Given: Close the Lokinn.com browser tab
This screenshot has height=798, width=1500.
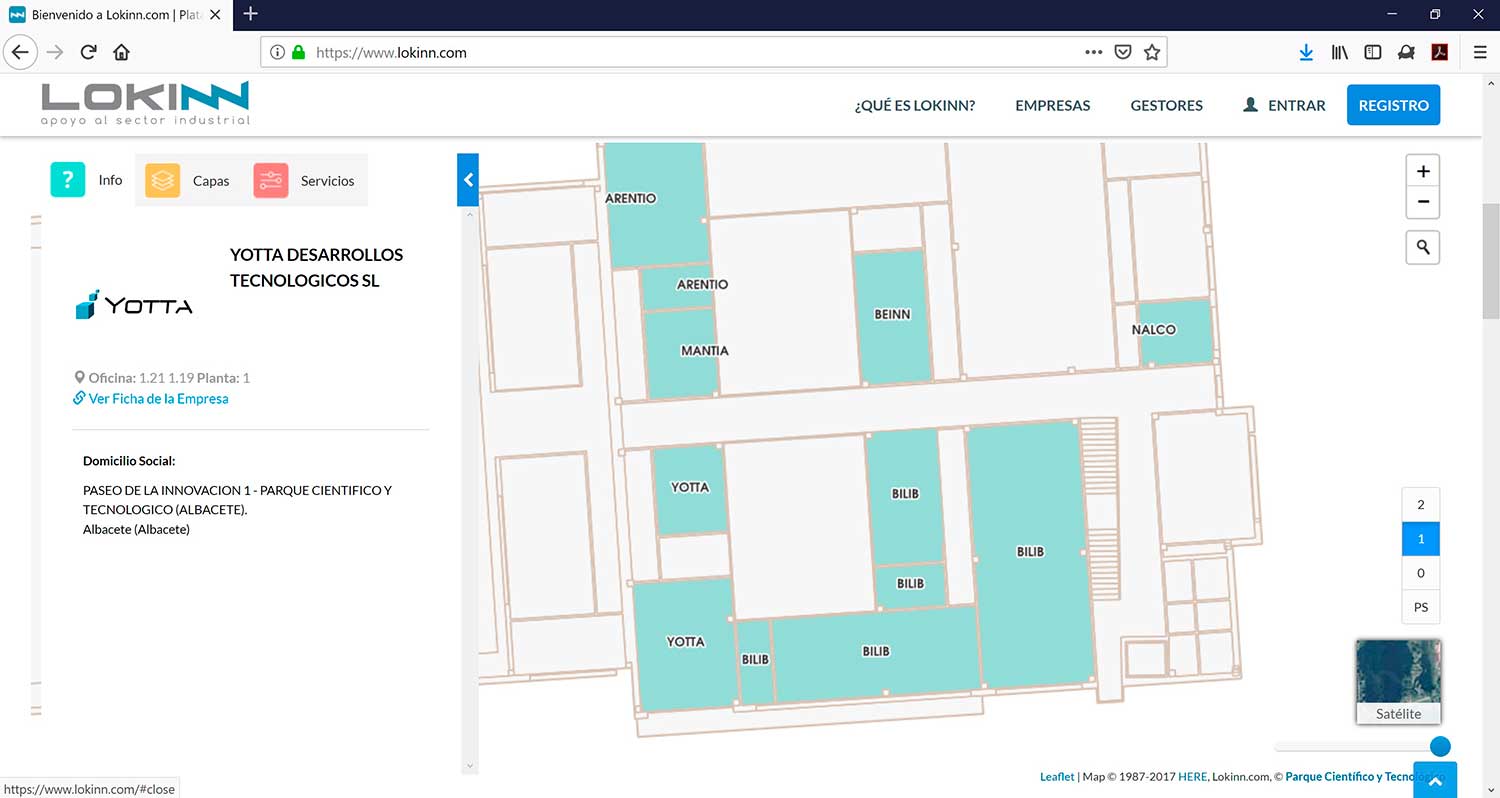Looking at the screenshot, I should pyautogui.click(x=215, y=15).
